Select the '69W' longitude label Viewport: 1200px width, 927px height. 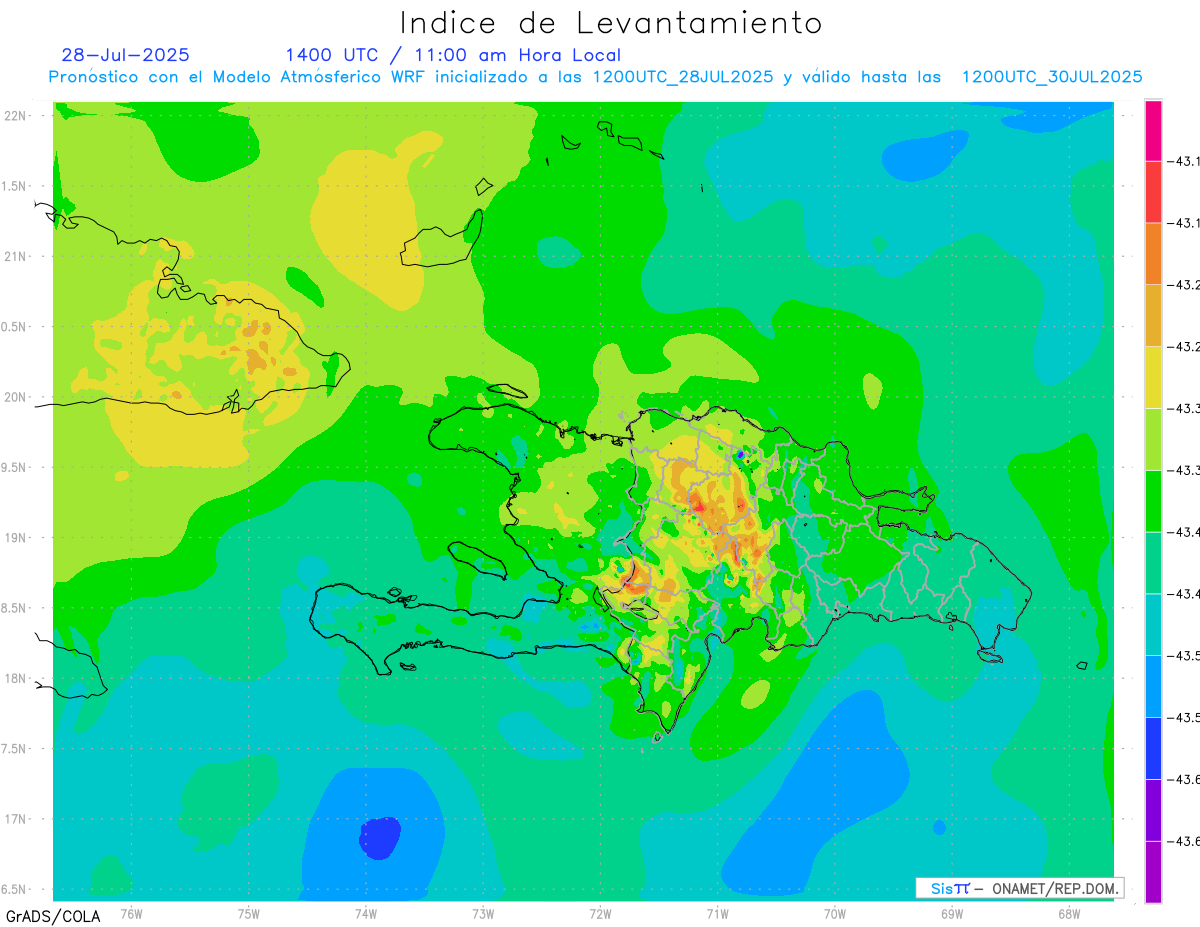[952, 912]
